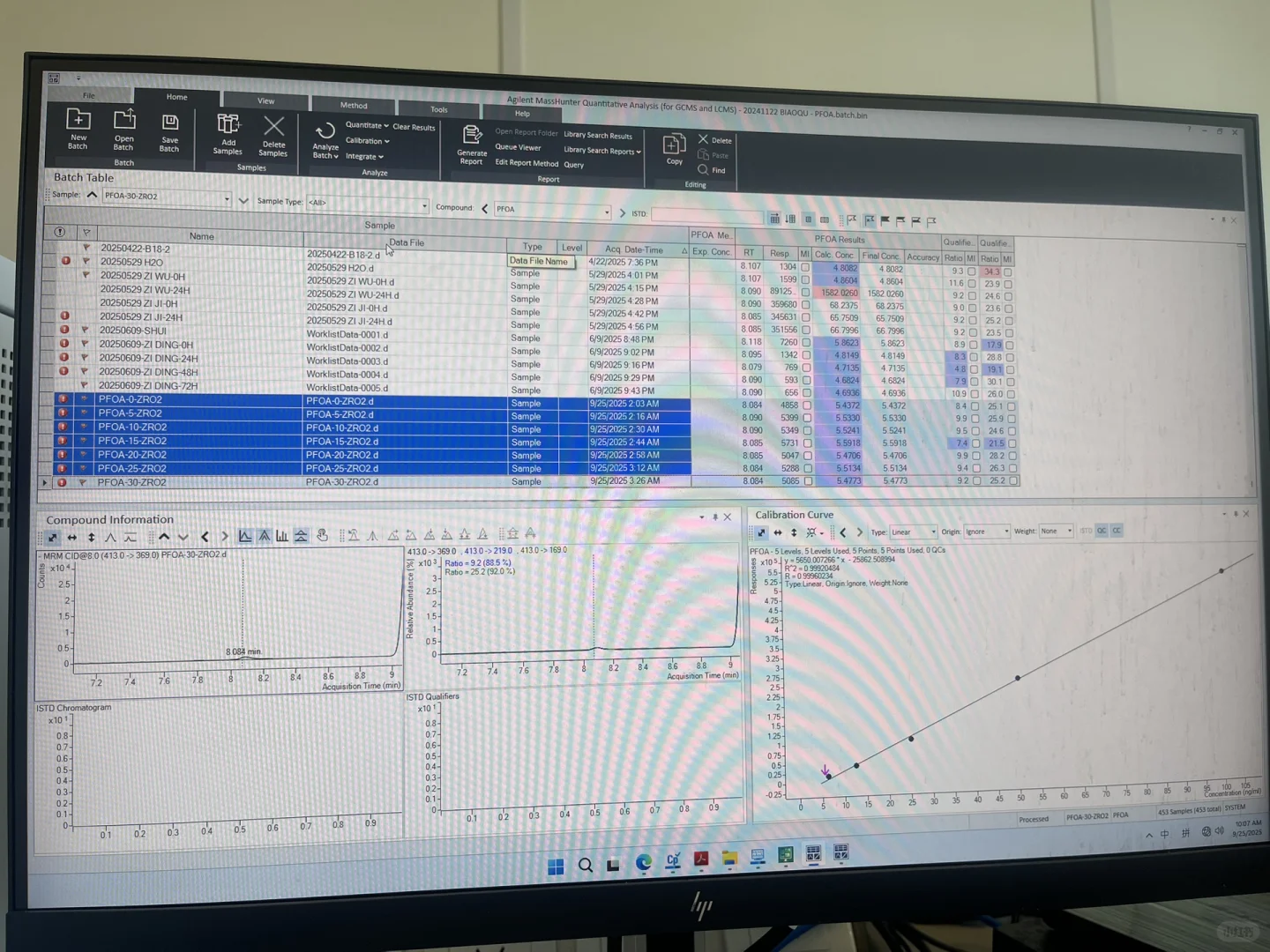
Task: Click Library Search Results
Action: 598,136
